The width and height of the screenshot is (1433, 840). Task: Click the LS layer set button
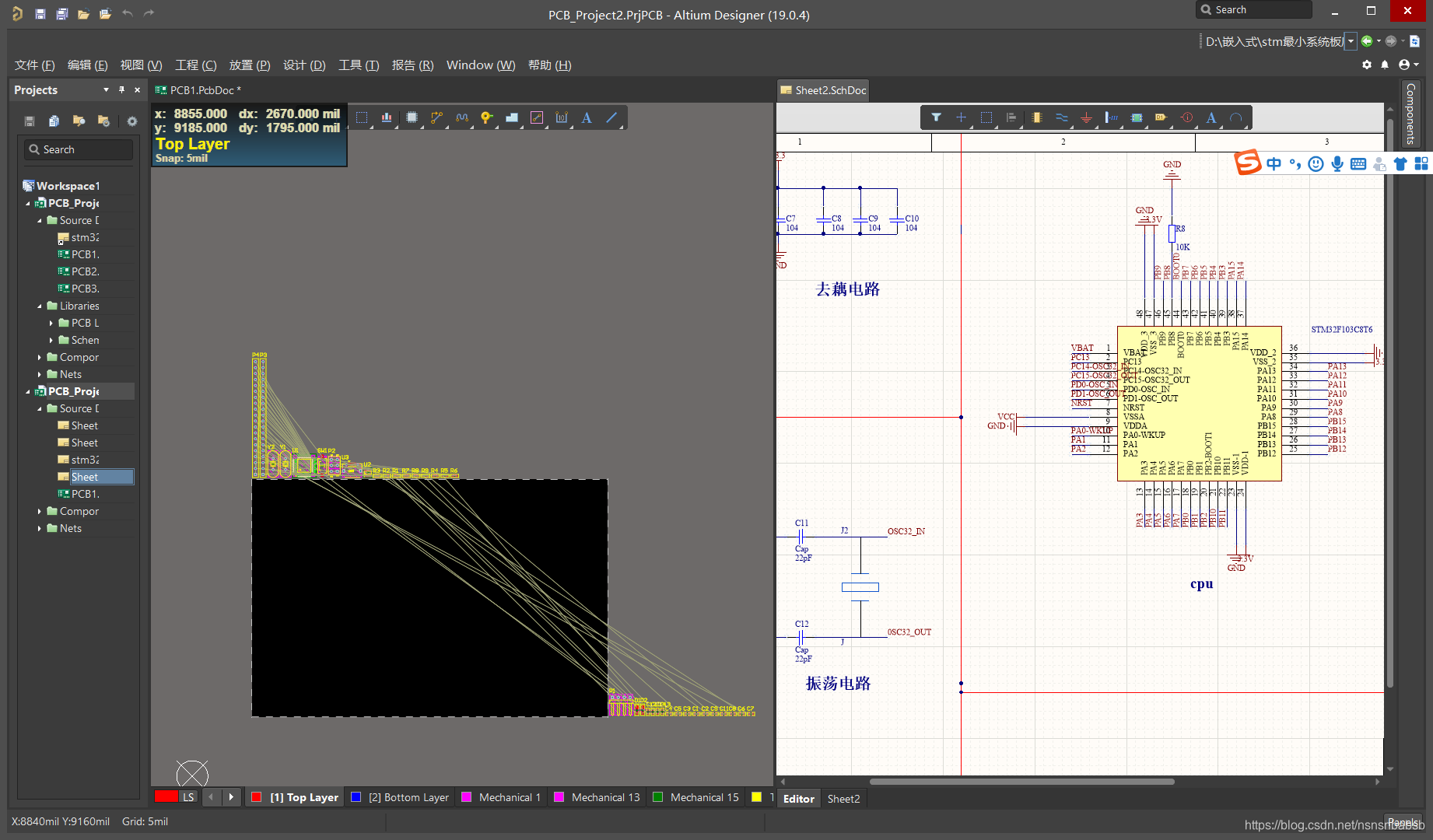tap(188, 797)
